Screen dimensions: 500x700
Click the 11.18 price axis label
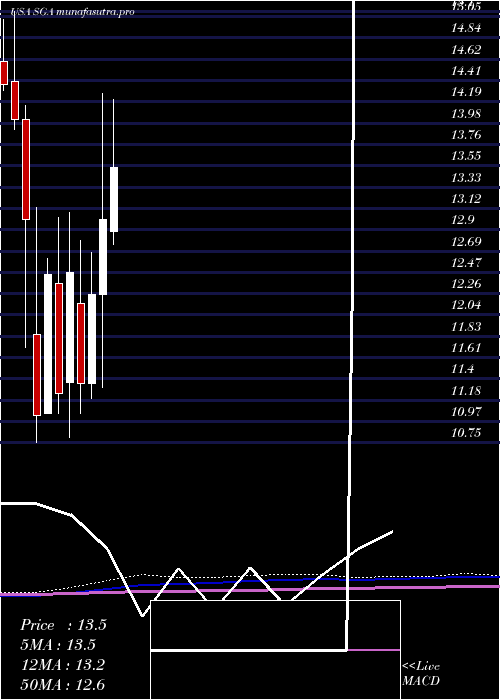click(x=466, y=391)
